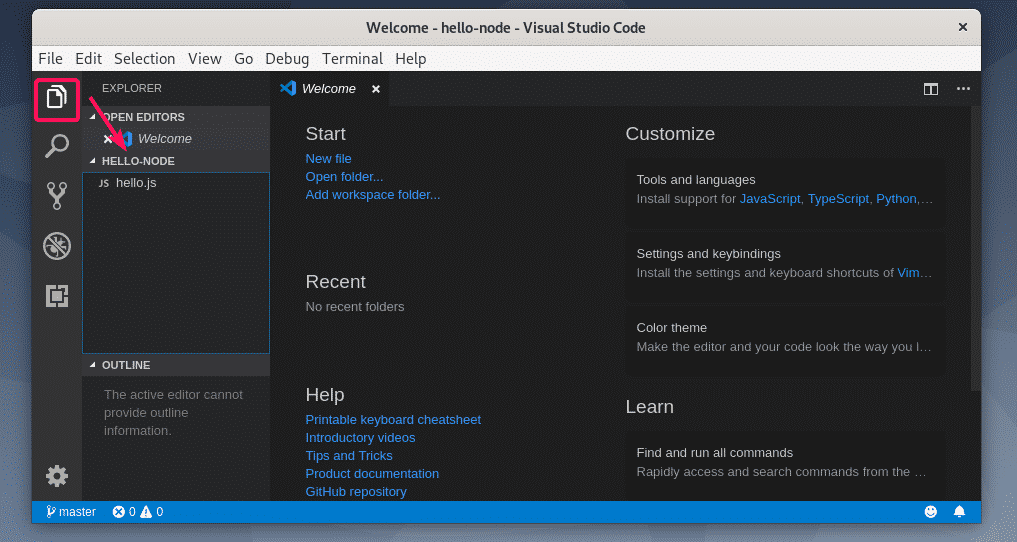This screenshot has width=1017, height=542.
Task: Click the GitHub repository link
Action: click(355, 492)
